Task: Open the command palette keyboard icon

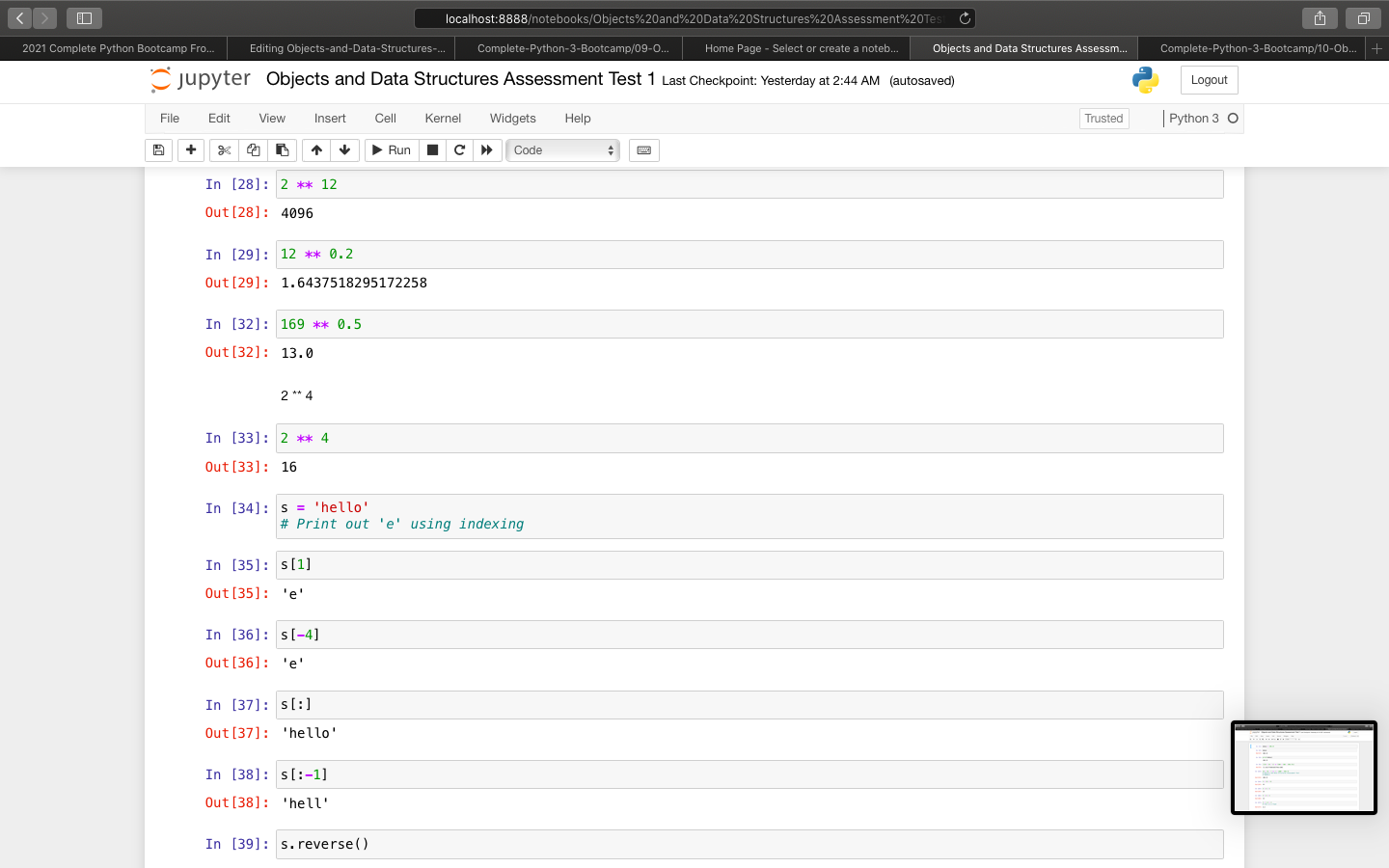Action: [x=643, y=149]
